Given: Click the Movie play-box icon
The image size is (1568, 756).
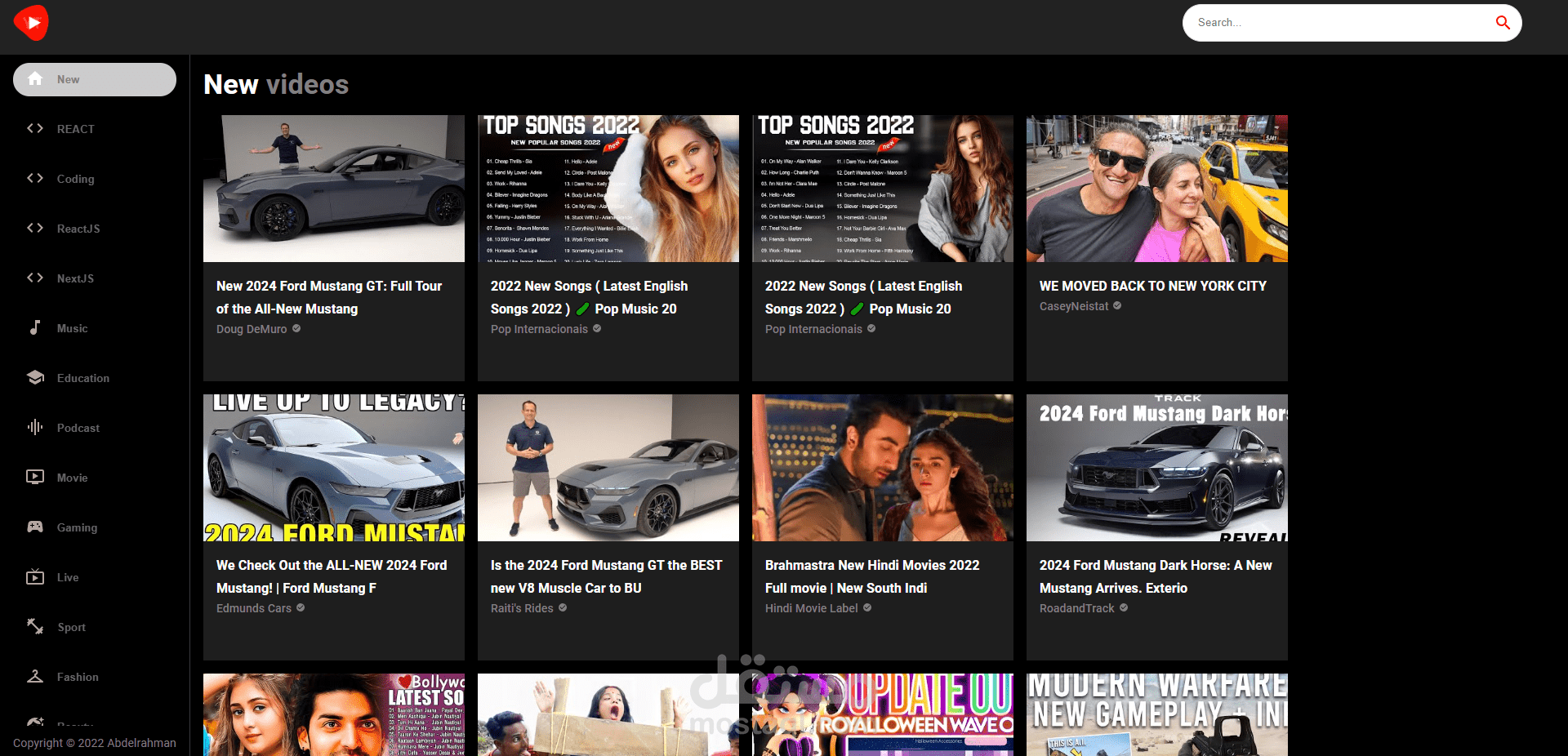Looking at the screenshot, I should [x=35, y=477].
